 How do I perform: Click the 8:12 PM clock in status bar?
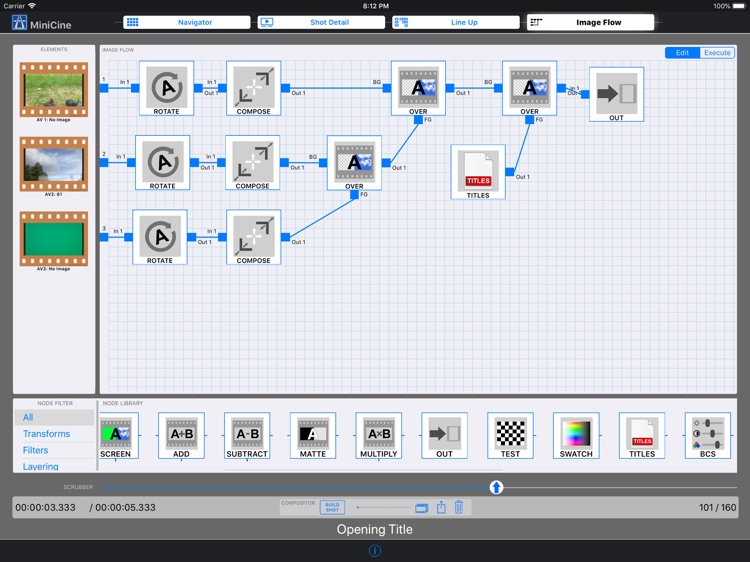[x=375, y=6]
